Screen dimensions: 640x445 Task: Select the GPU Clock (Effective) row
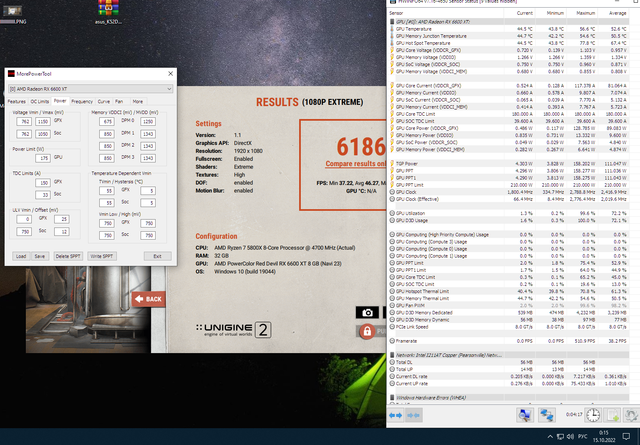tap(509, 199)
